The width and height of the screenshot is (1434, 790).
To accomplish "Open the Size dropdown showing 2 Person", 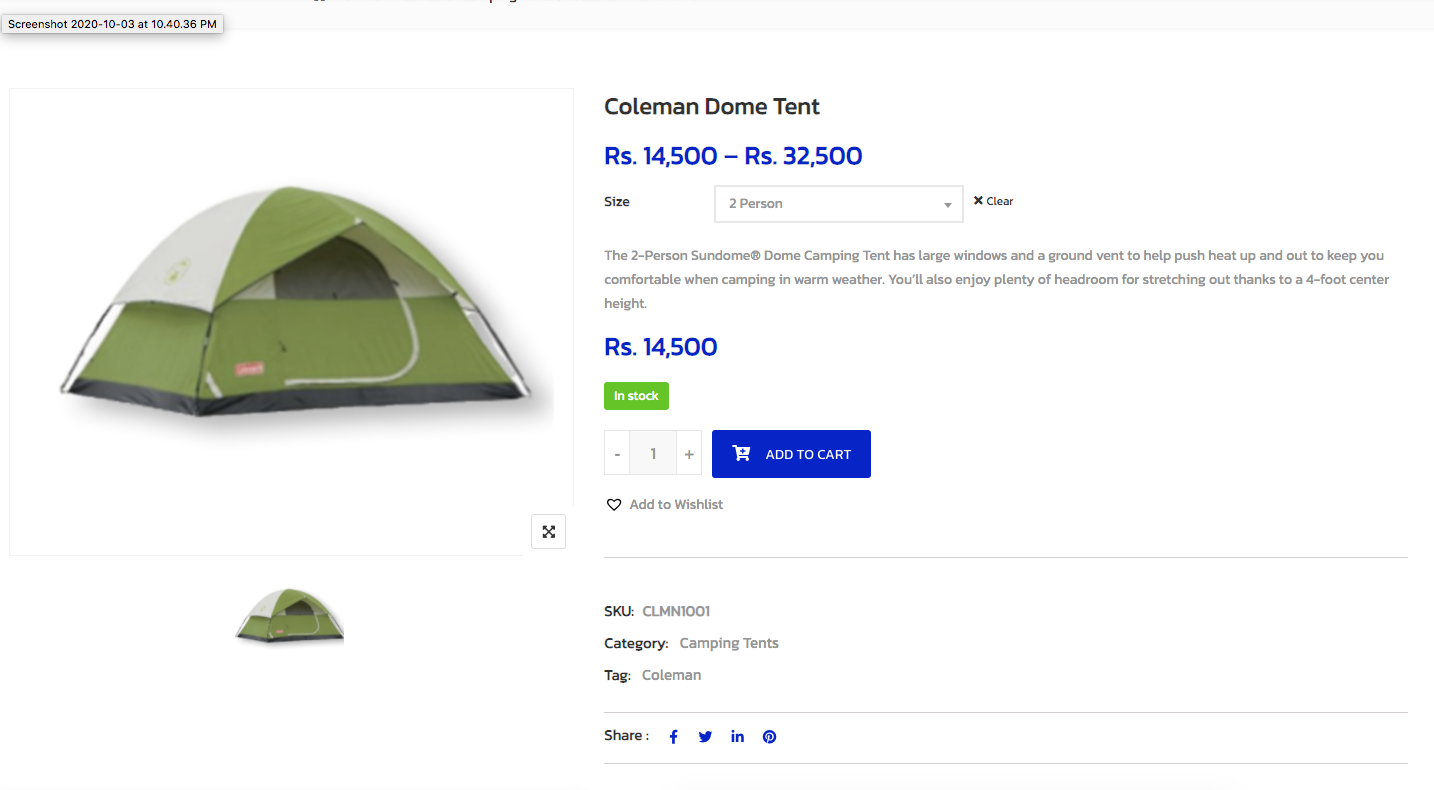I will [838, 204].
